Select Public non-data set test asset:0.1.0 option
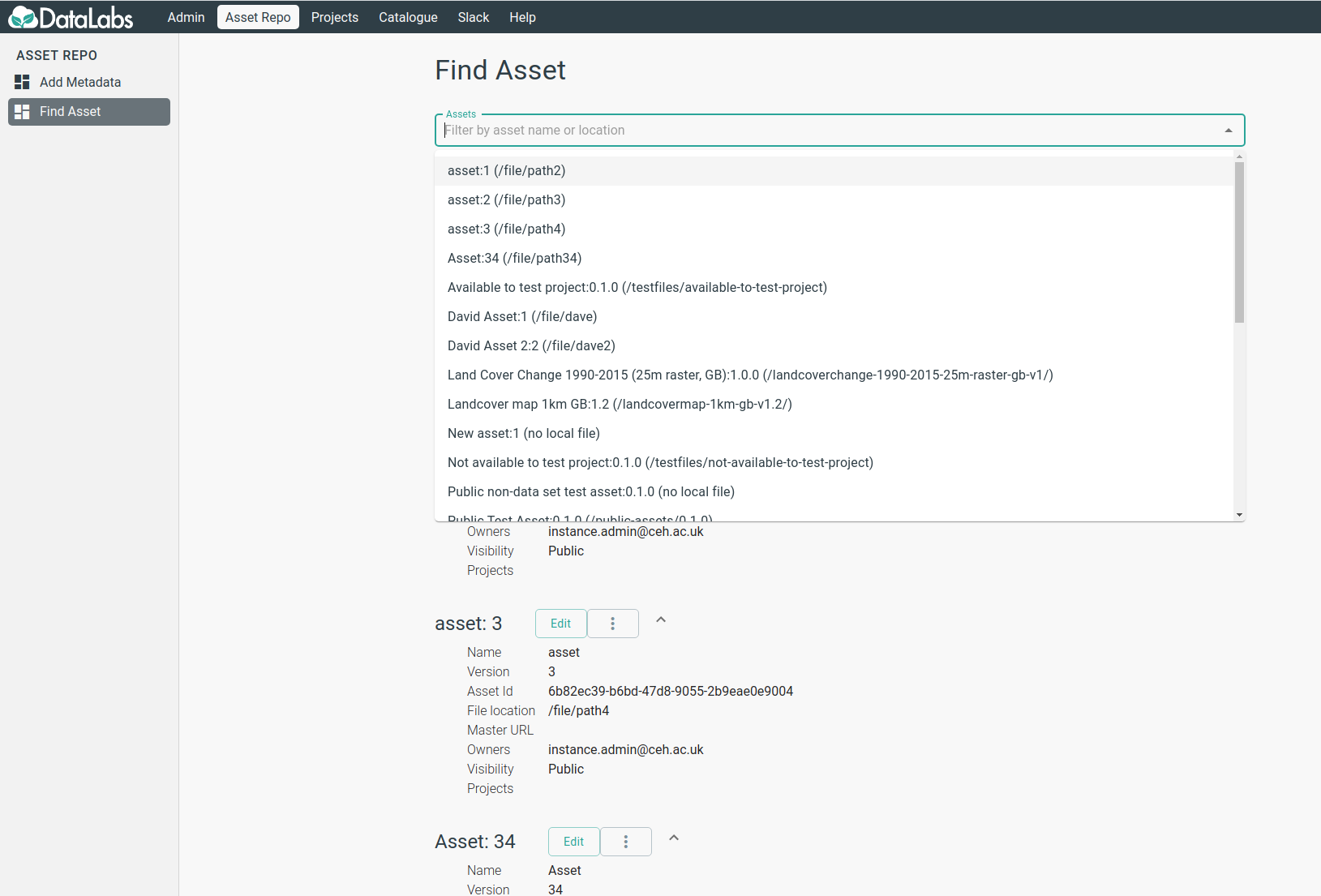The image size is (1321, 896). click(x=834, y=492)
